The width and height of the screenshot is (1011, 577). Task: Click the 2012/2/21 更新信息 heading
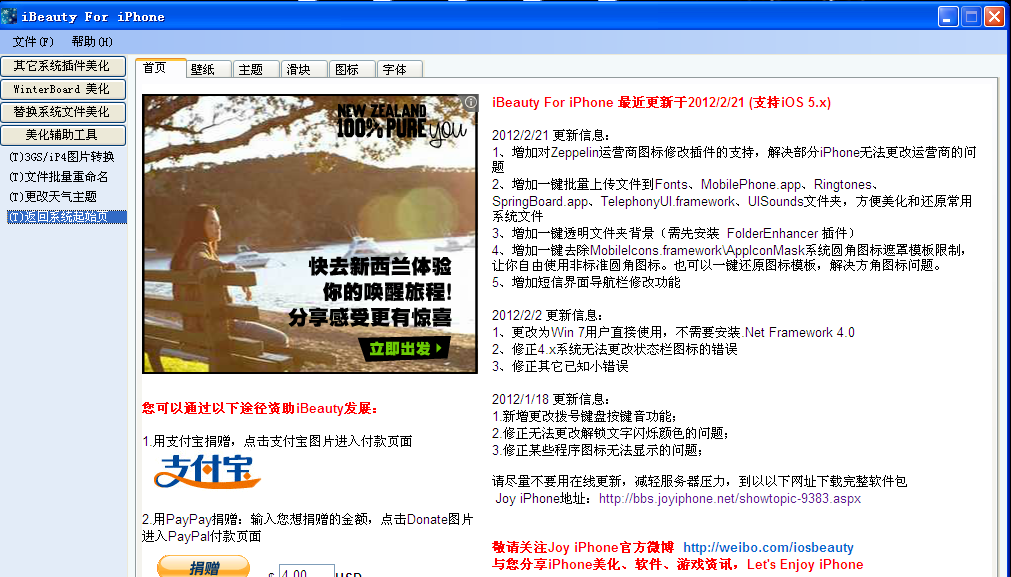pyautogui.click(x=551, y=135)
